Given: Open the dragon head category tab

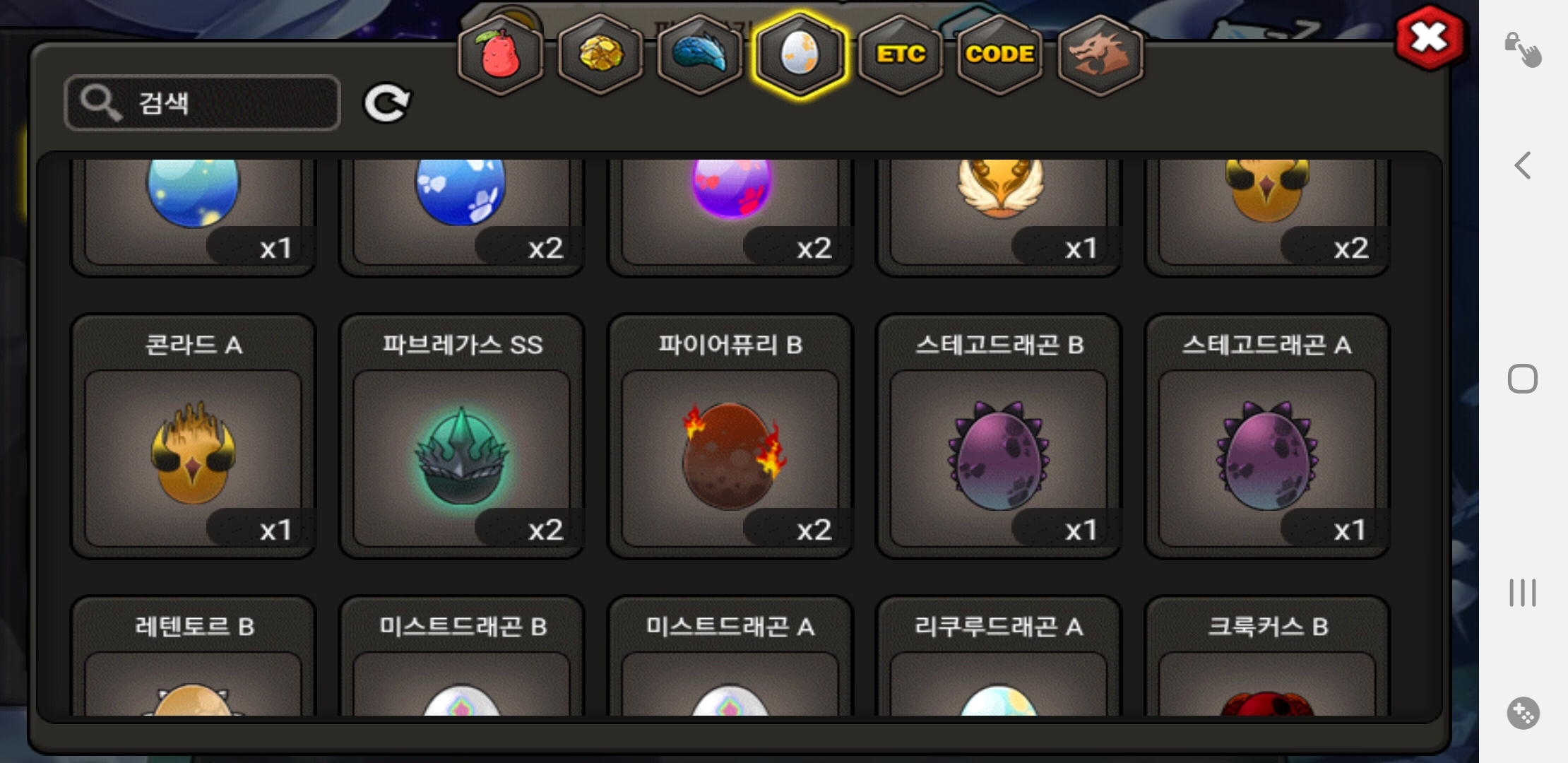Looking at the screenshot, I should 1100,55.
